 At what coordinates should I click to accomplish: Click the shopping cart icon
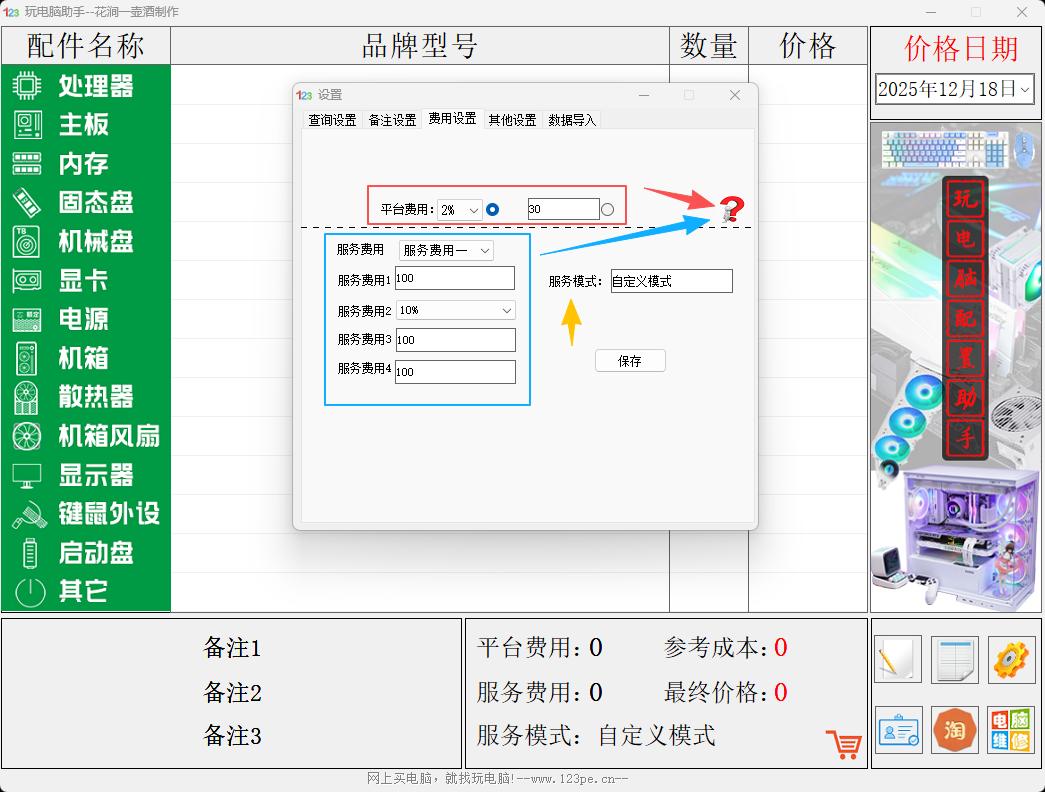click(843, 744)
